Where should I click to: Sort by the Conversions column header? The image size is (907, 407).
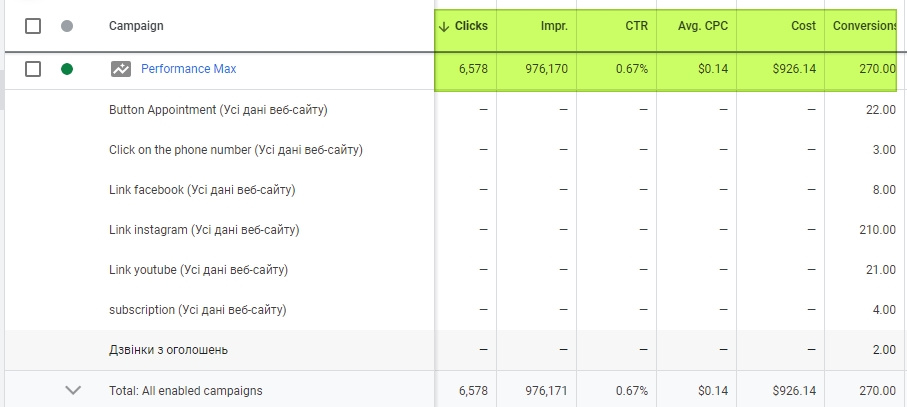[864, 25]
